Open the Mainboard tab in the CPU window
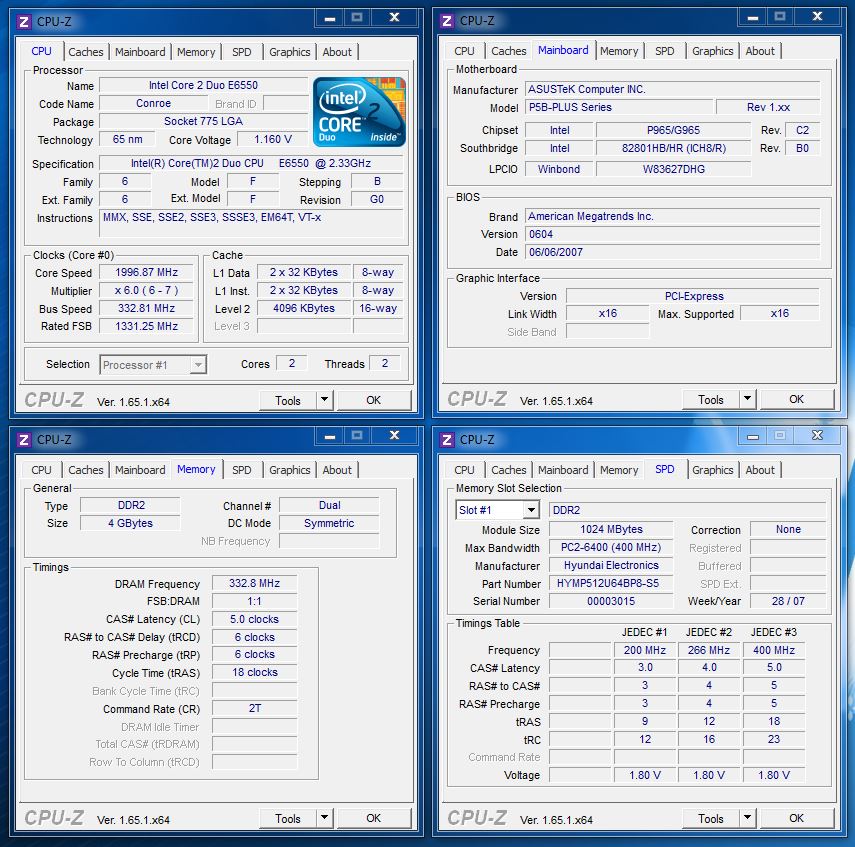 pyautogui.click(x=140, y=52)
